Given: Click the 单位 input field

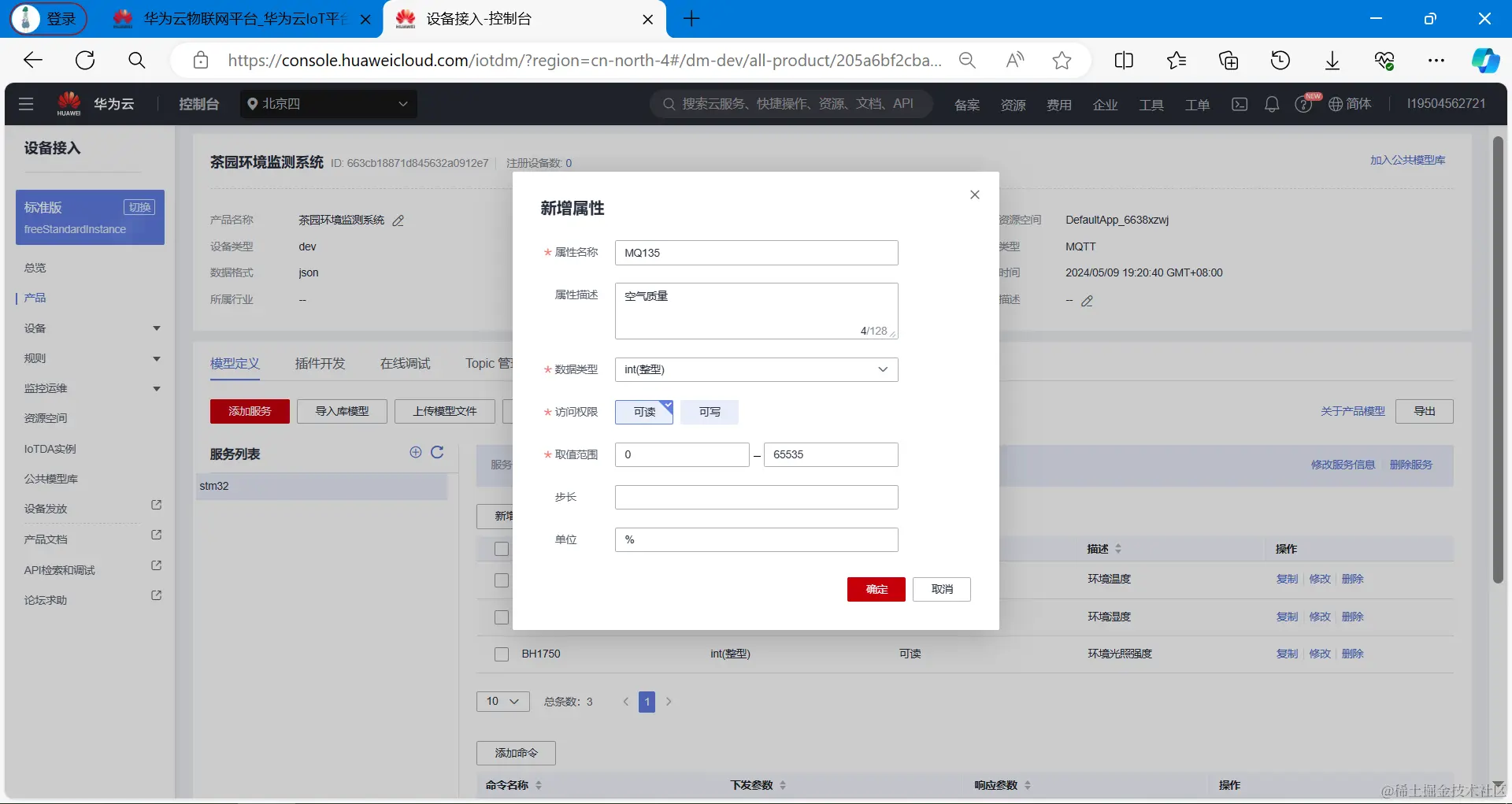Looking at the screenshot, I should 756,539.
